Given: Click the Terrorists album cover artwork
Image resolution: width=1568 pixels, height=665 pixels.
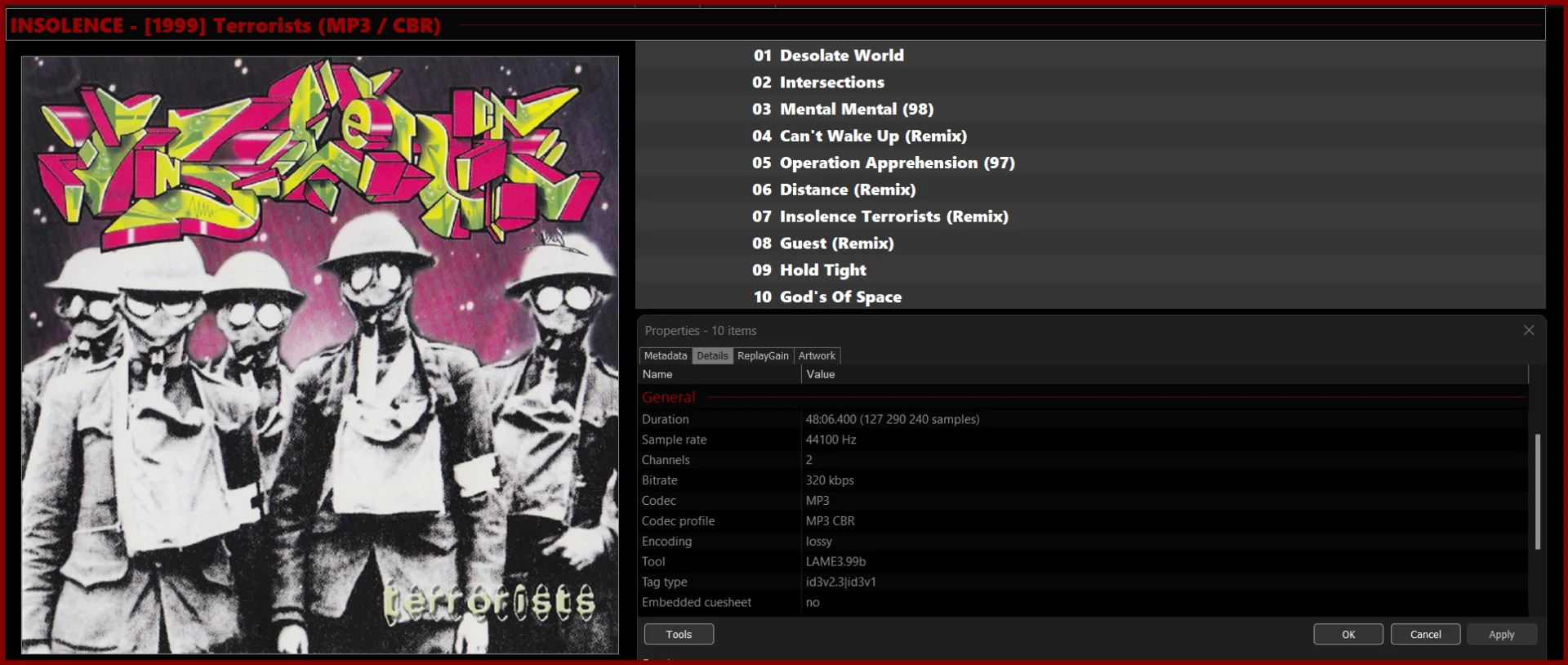Looking at the screenshot, I should pos(320,355).
